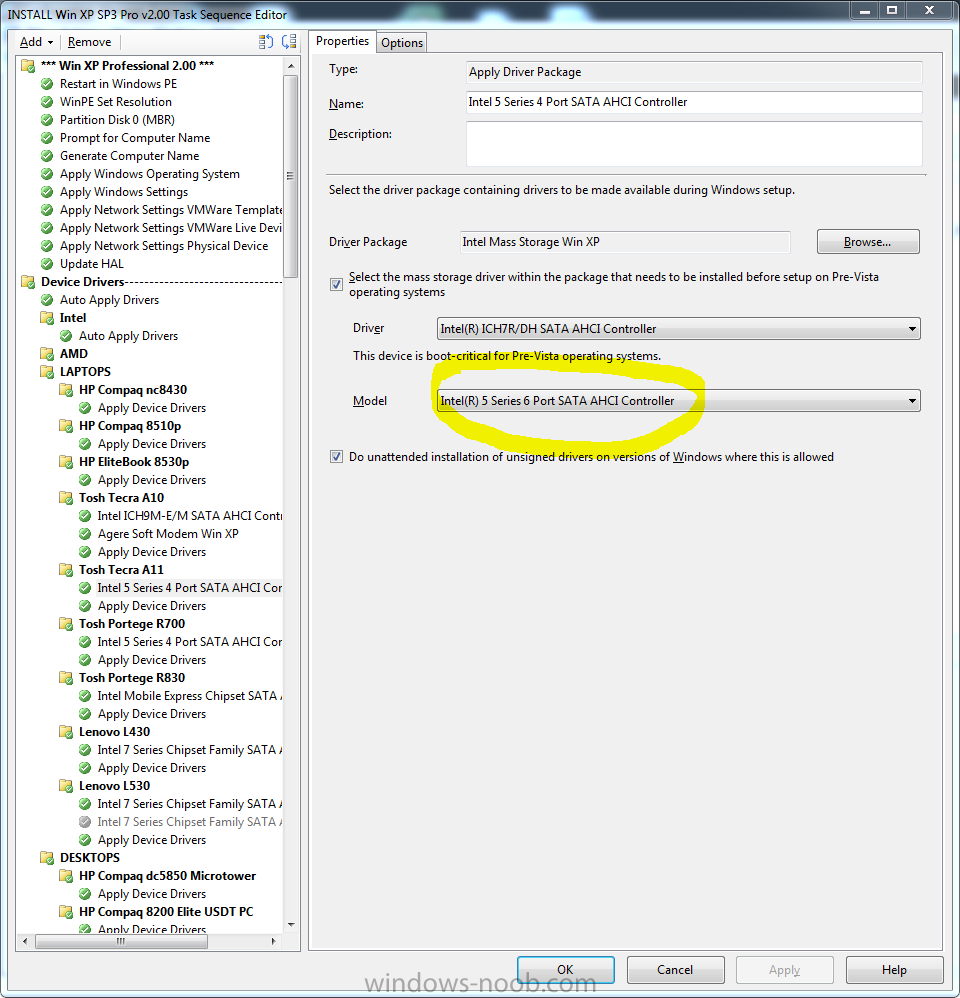Click the HP EliteBook 8530p folder icon
This screenshot has height=998, width=960.
click(x=66, y=461)
